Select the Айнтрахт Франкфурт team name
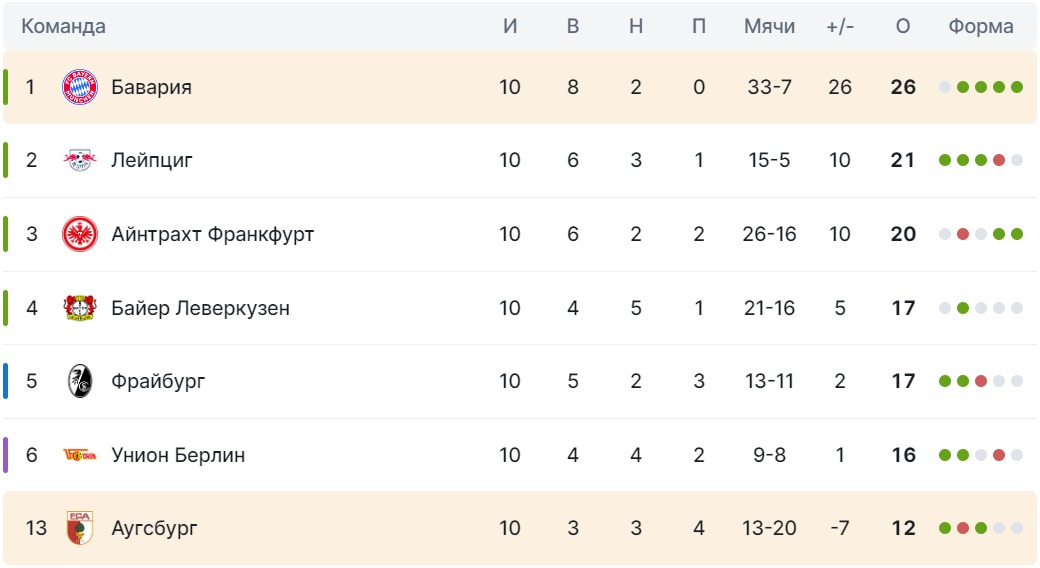1040x568 pixels. (212, 234)
